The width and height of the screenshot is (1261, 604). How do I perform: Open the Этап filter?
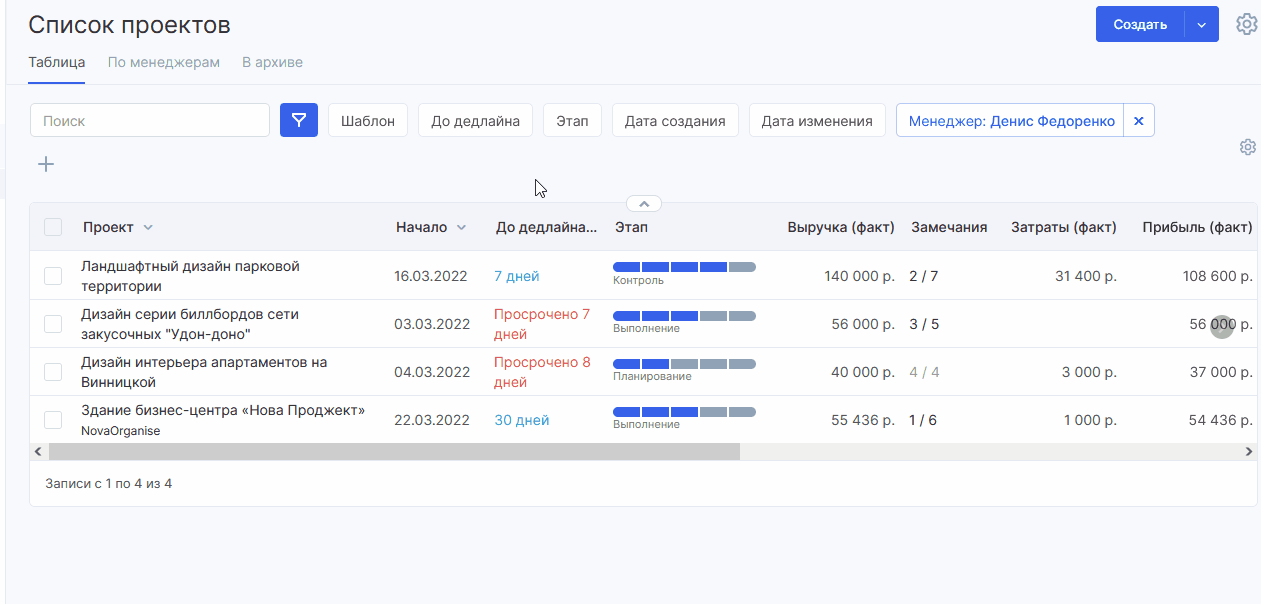point(572,121)
